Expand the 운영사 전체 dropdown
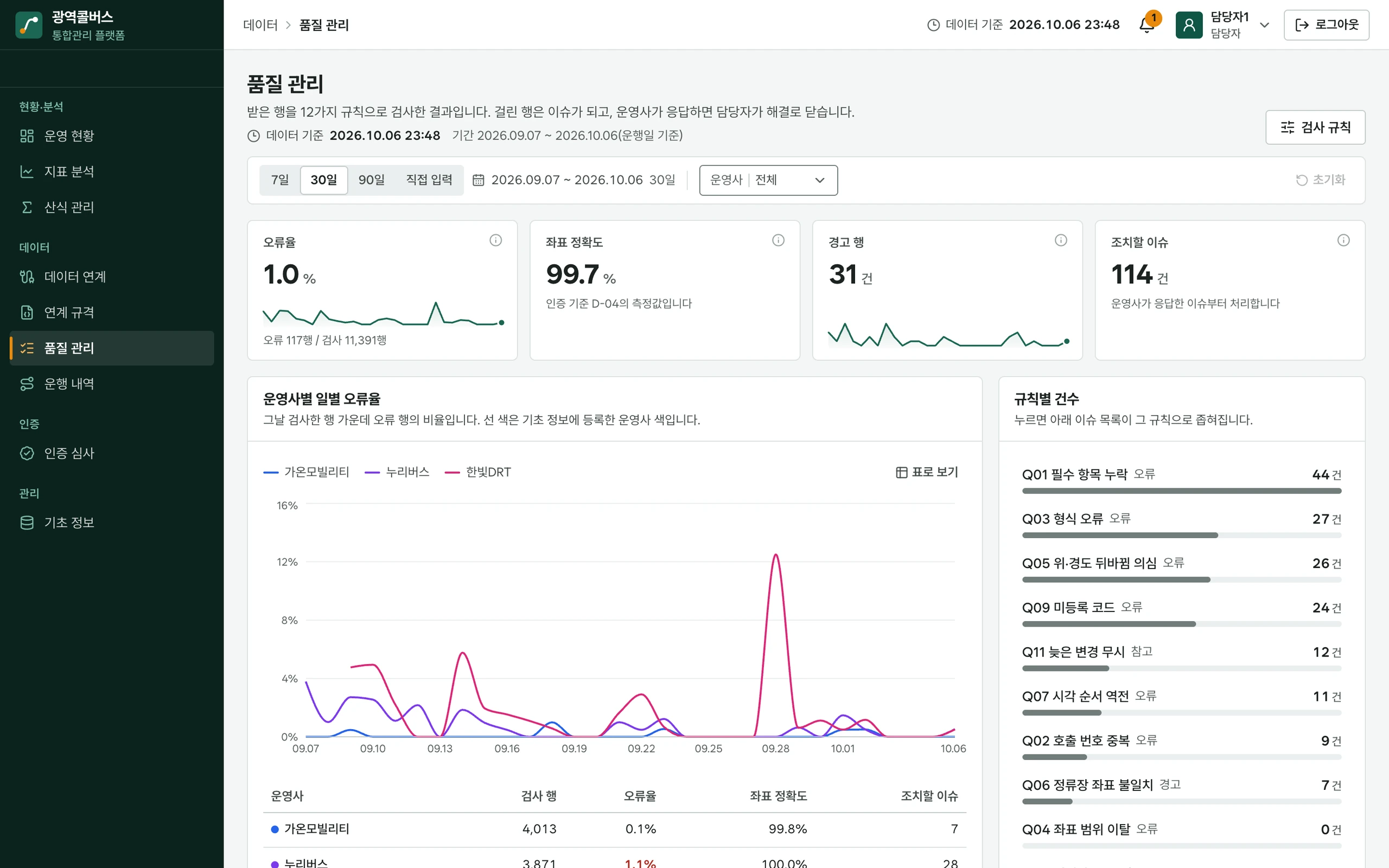Image resolution: width=1389 pixels, height=868 pixels. pos(768,180)
